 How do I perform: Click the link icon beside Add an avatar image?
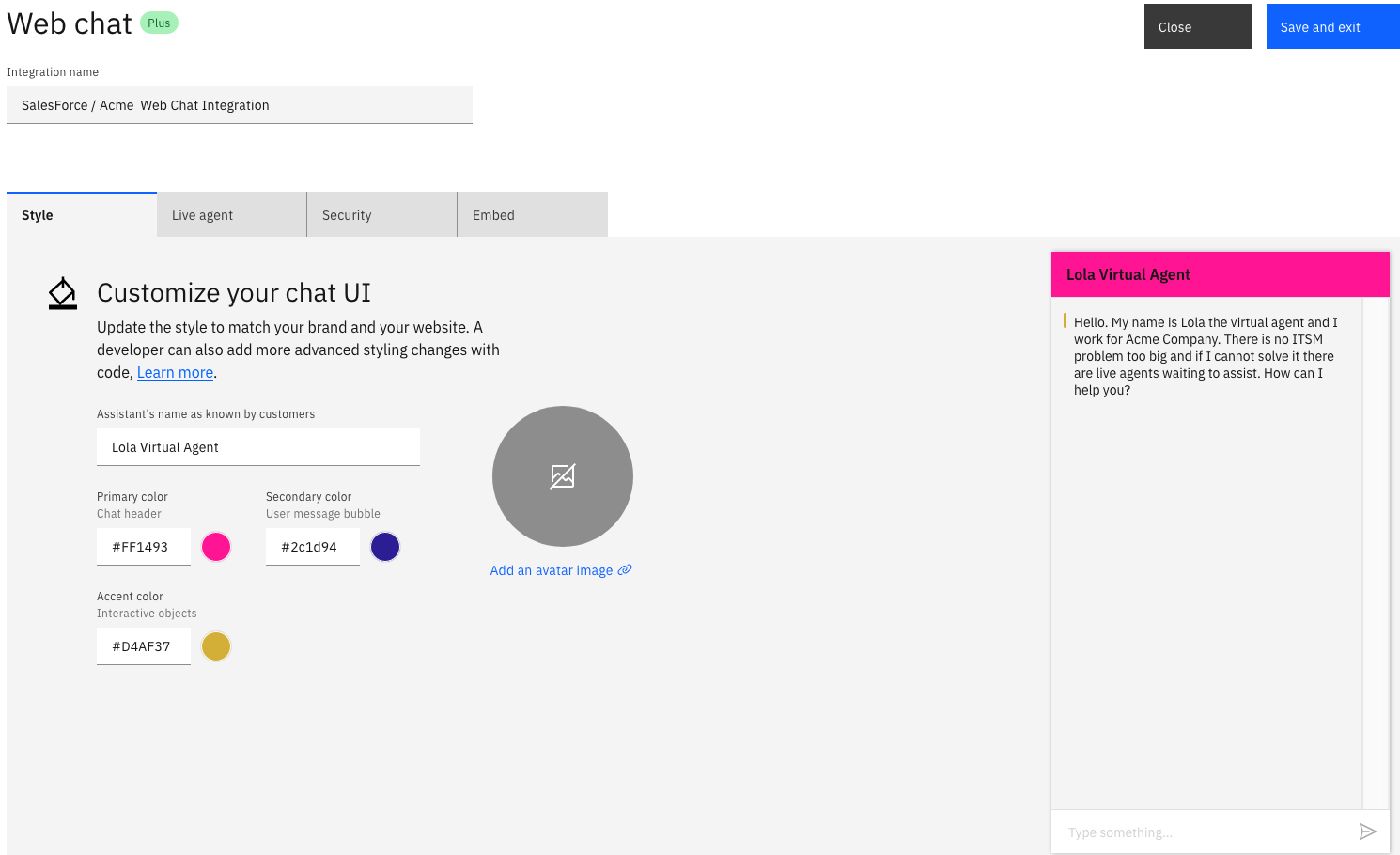click(625, 570)
